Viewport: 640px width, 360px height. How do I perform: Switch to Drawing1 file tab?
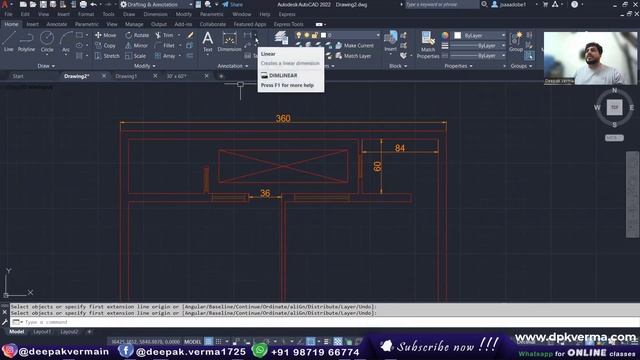coord(126,76)
